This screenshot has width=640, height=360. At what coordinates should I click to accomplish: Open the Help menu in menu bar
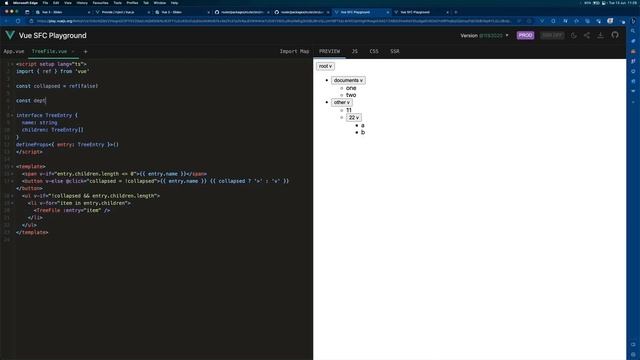pyautogui.click(x=174, y=3)
